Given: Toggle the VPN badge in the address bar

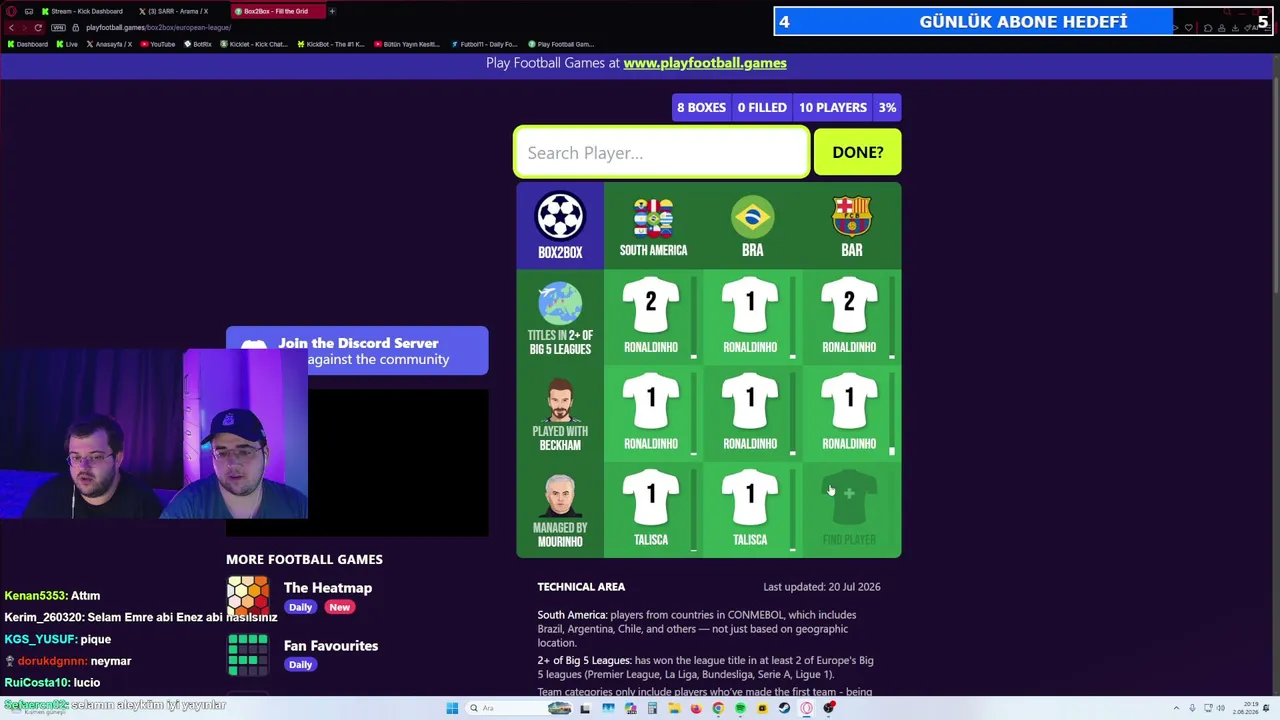Looking at the screenshot, I should (x=58, y=27).
